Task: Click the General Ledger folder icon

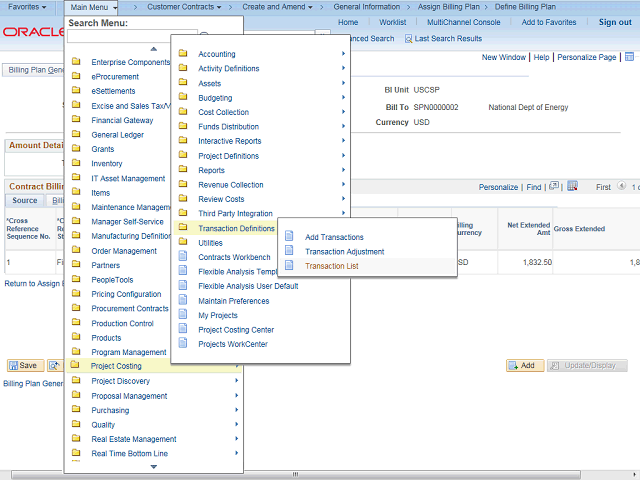Action: pos(77,135)
